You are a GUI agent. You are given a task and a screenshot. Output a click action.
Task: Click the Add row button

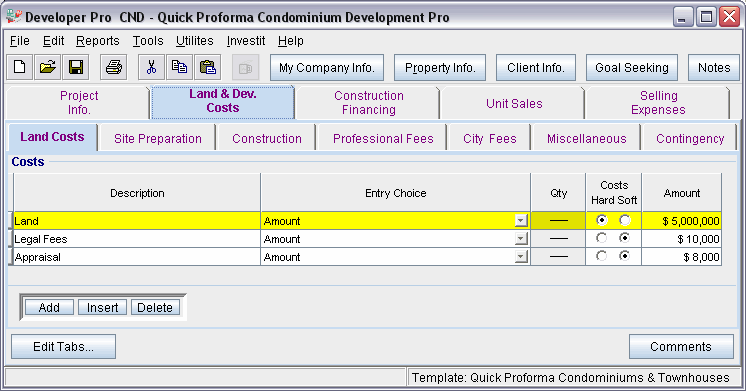tap(49, 307)
